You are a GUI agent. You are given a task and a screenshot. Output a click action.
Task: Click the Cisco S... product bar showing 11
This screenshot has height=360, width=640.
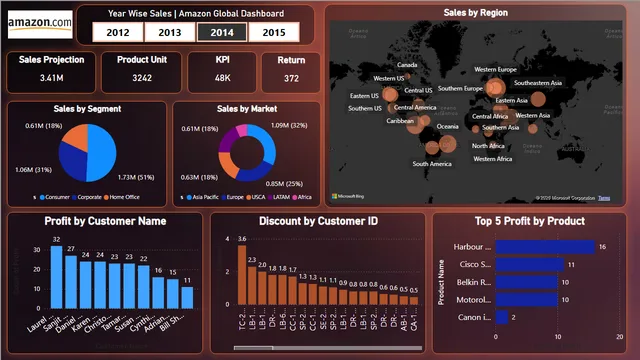pos(529,264)
